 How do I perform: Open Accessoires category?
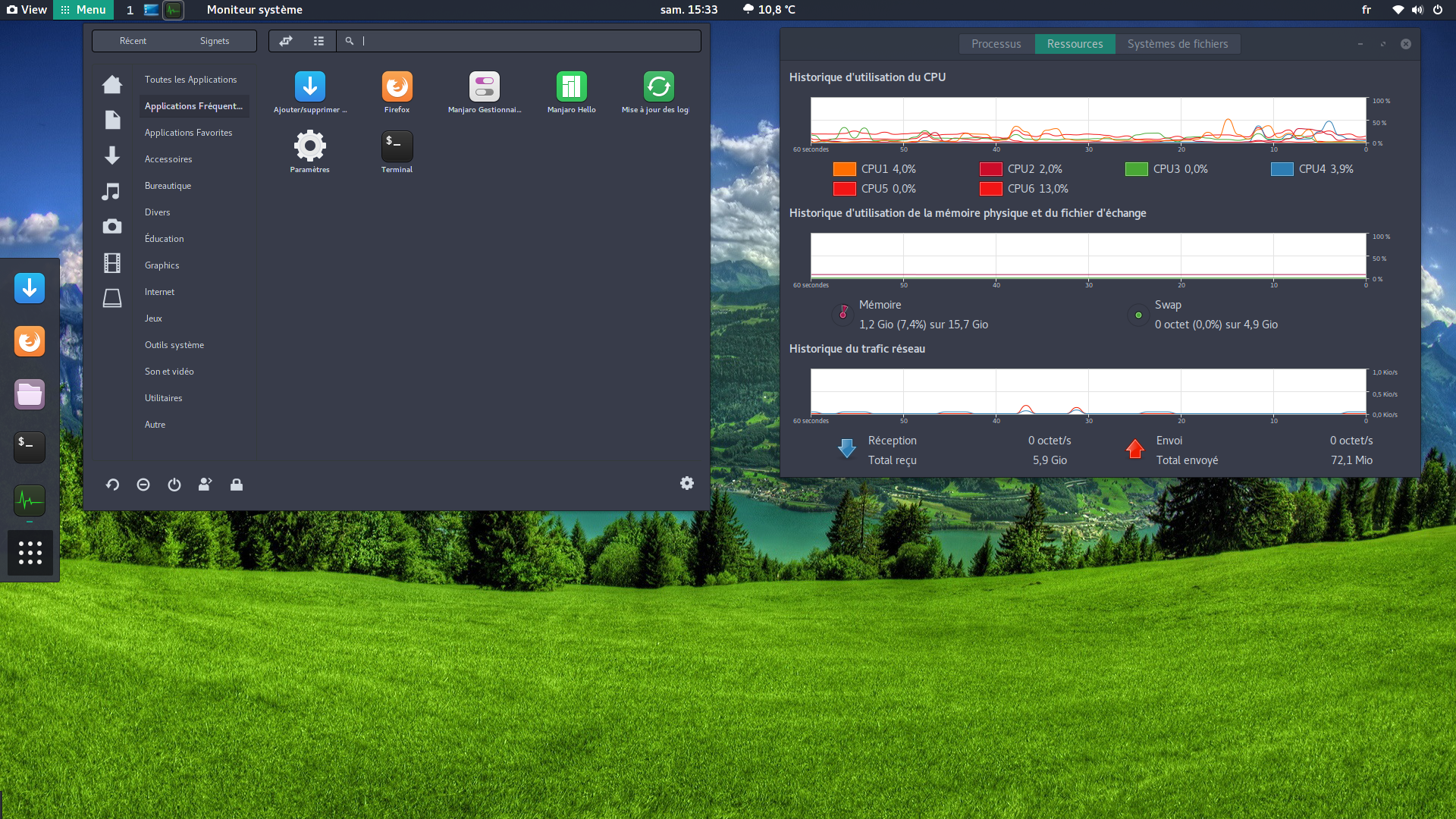point(168,159)
